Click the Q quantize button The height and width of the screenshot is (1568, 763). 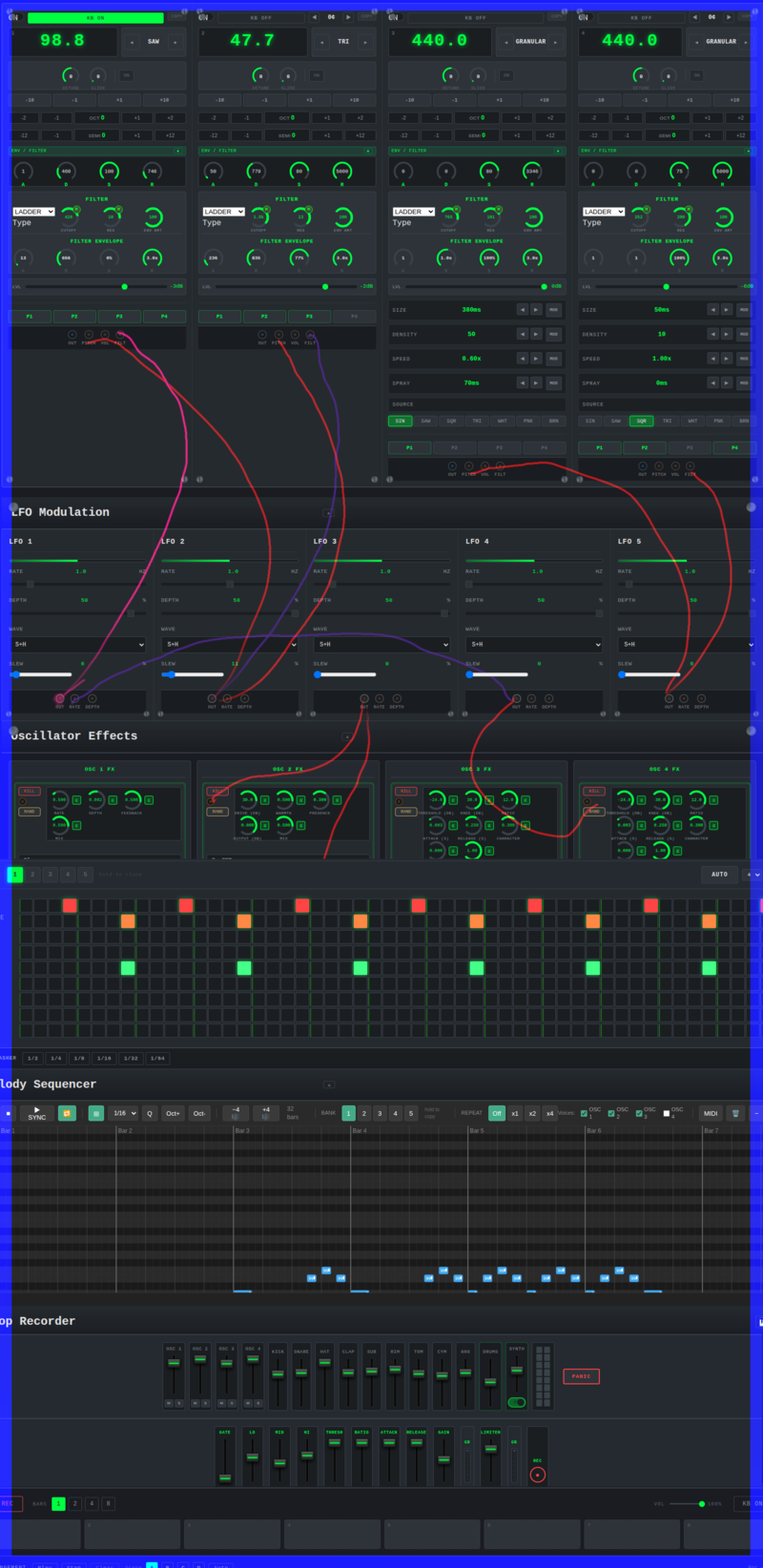150,1113
